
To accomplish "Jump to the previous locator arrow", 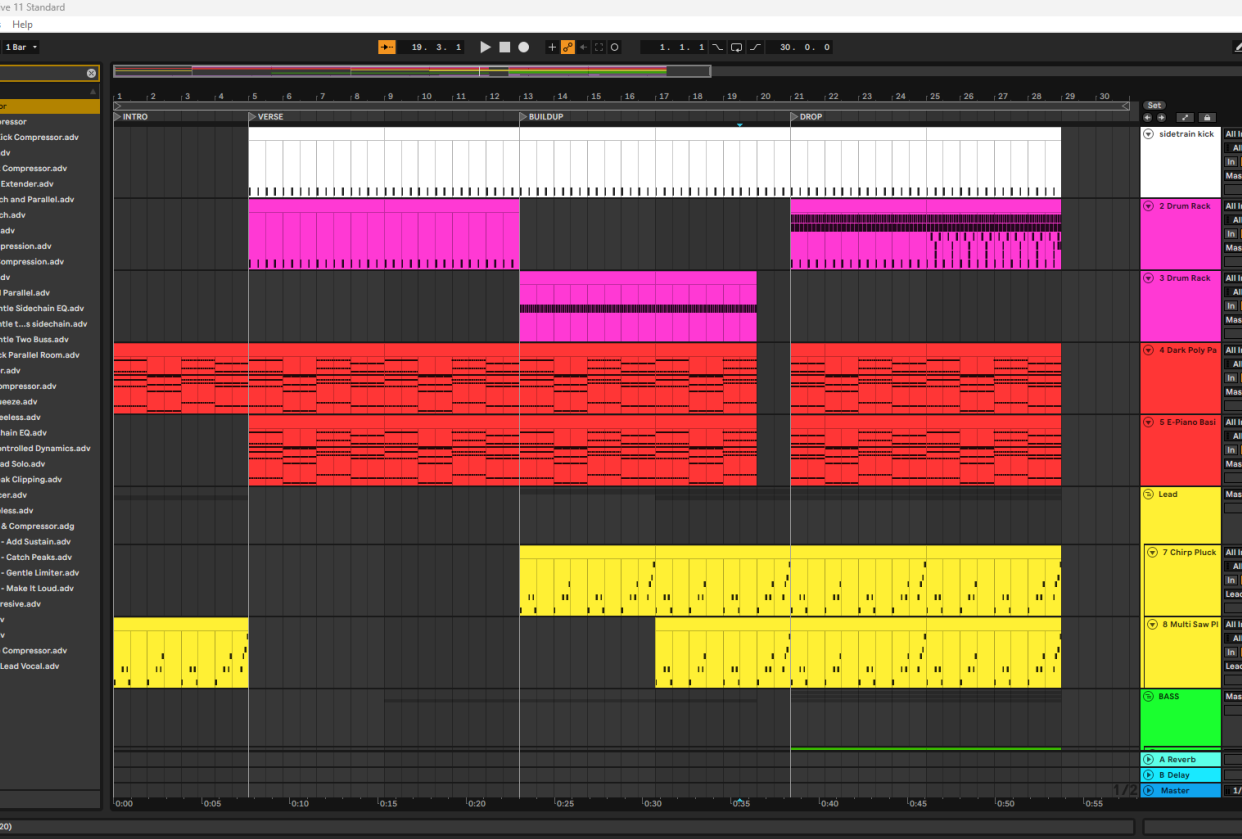I will click(x=1148, y=117).
